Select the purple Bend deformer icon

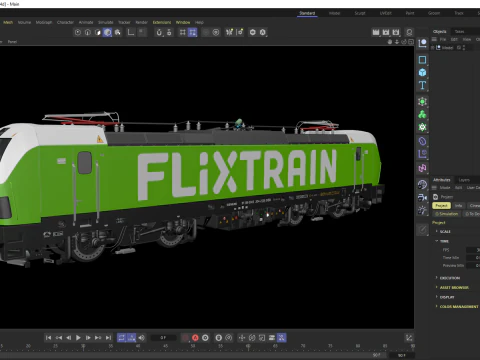[x=422, y=141]
